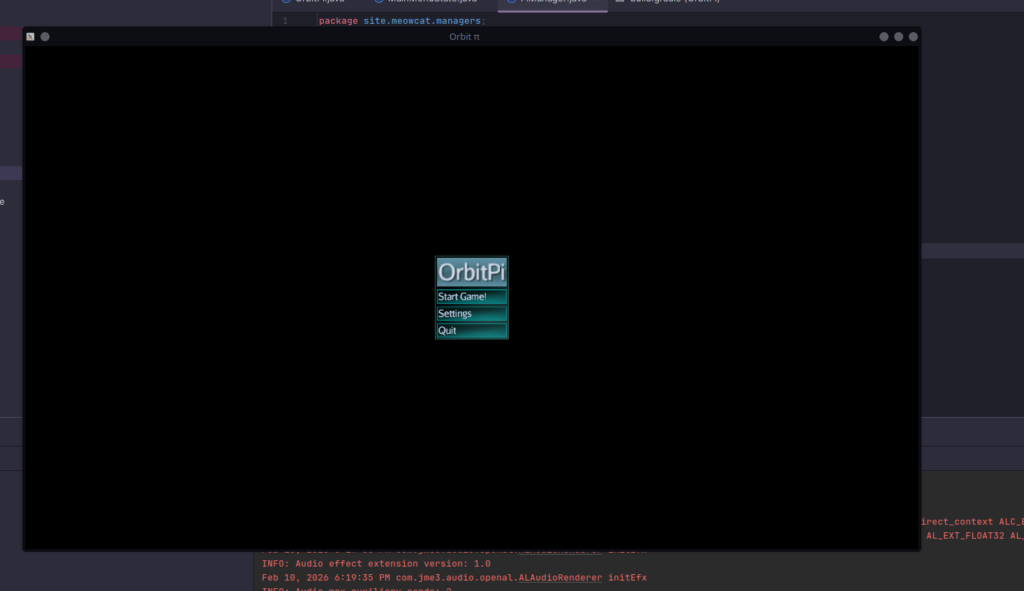Select the MainMenuState.java editor tab
This screenshot has height=591, width=1024.
(432, 3)
